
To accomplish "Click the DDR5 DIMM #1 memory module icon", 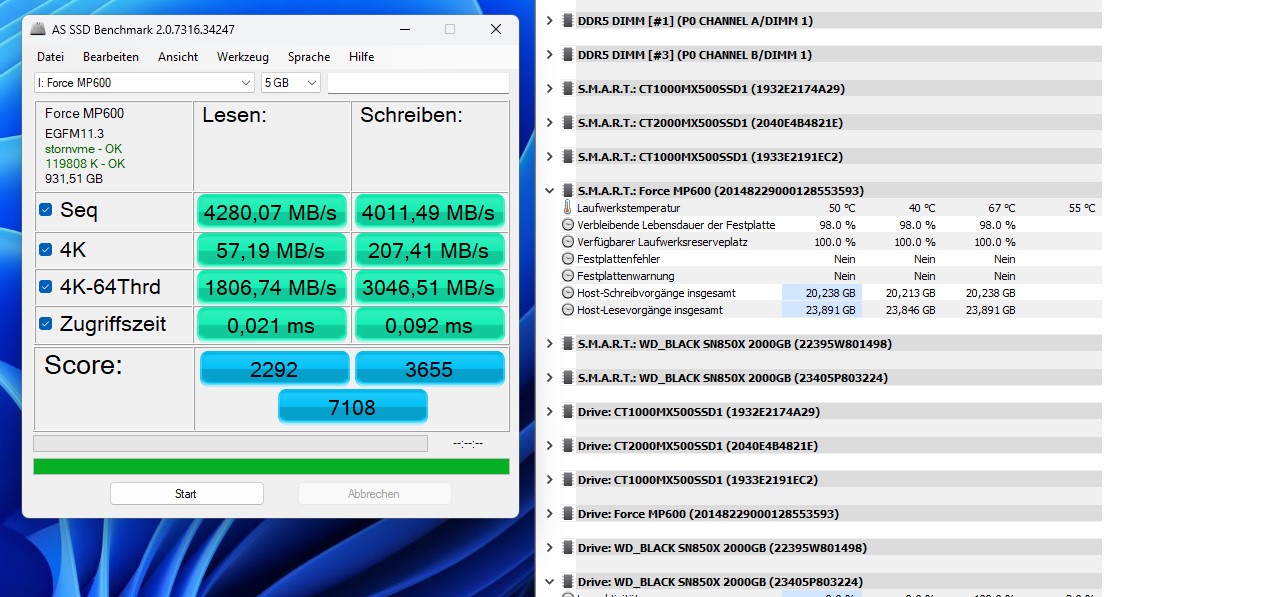I will point(566,20).
